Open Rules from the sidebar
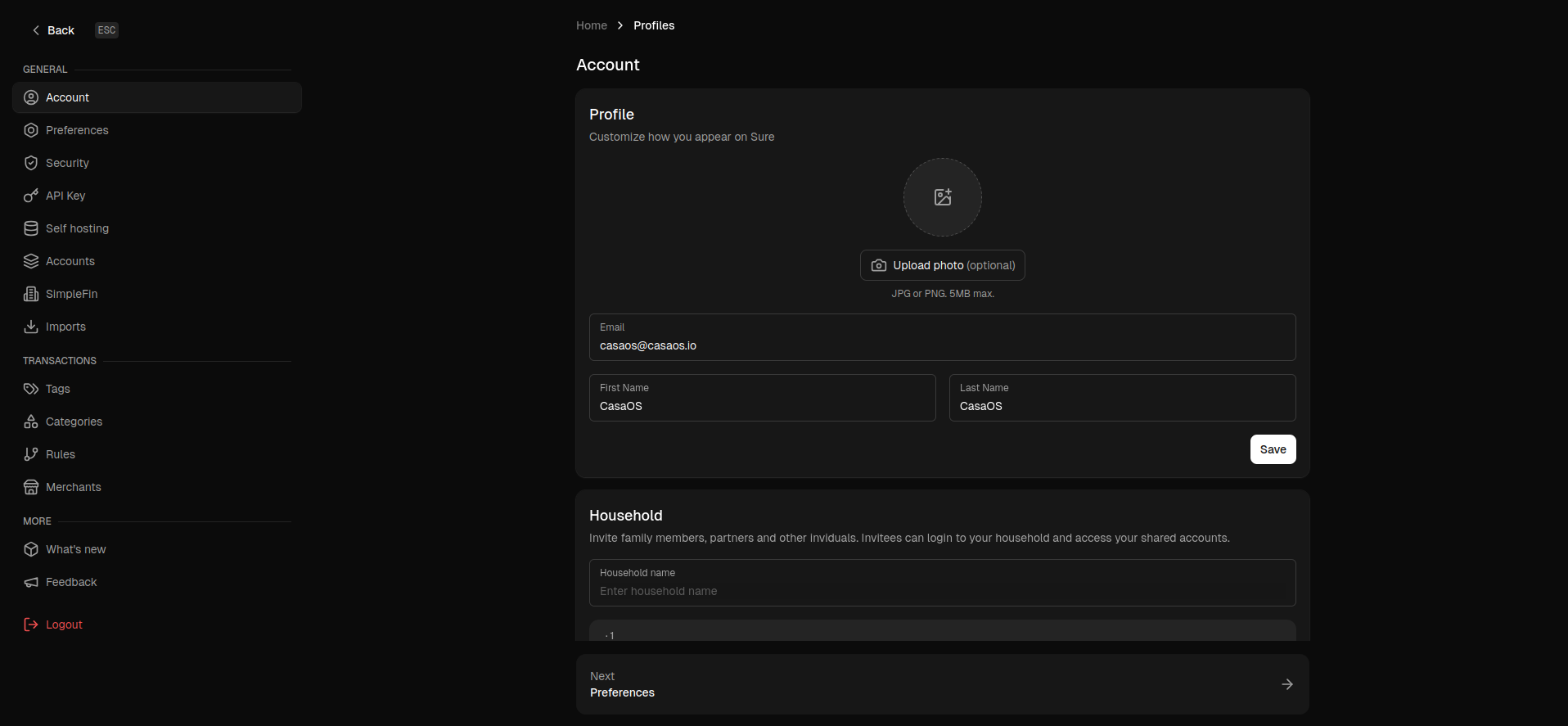 click(60, 454)
